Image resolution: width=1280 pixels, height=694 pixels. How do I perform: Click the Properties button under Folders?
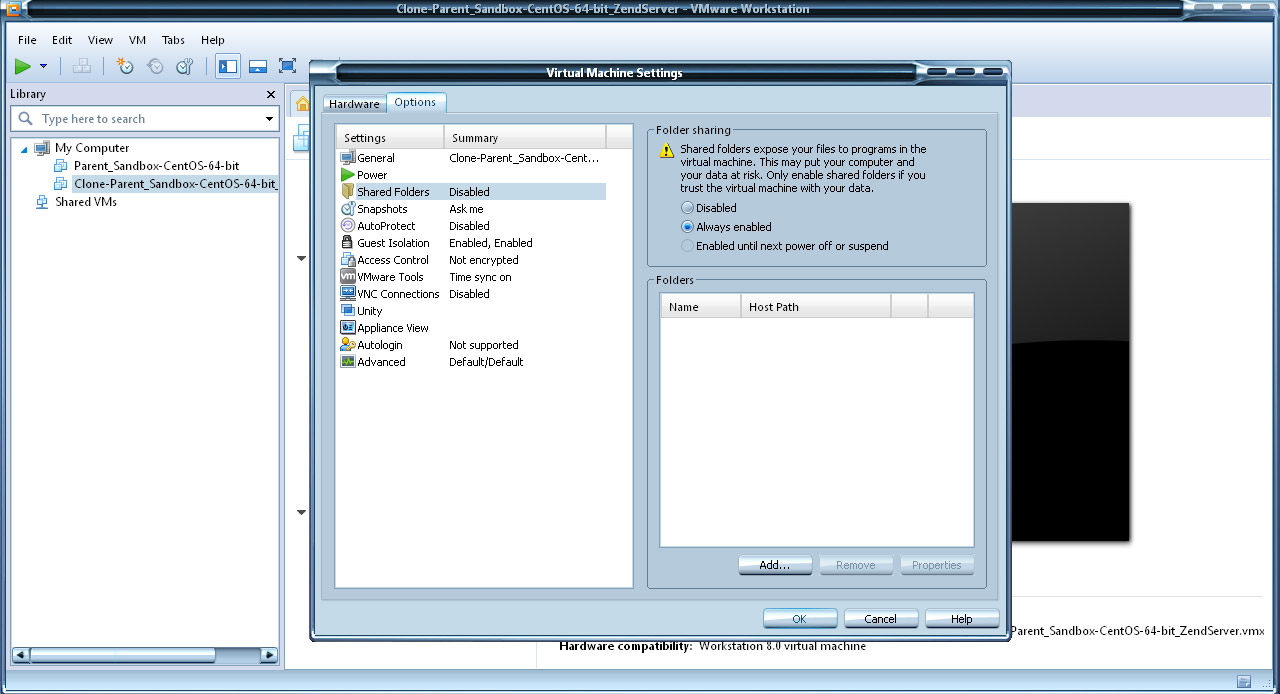937,565
